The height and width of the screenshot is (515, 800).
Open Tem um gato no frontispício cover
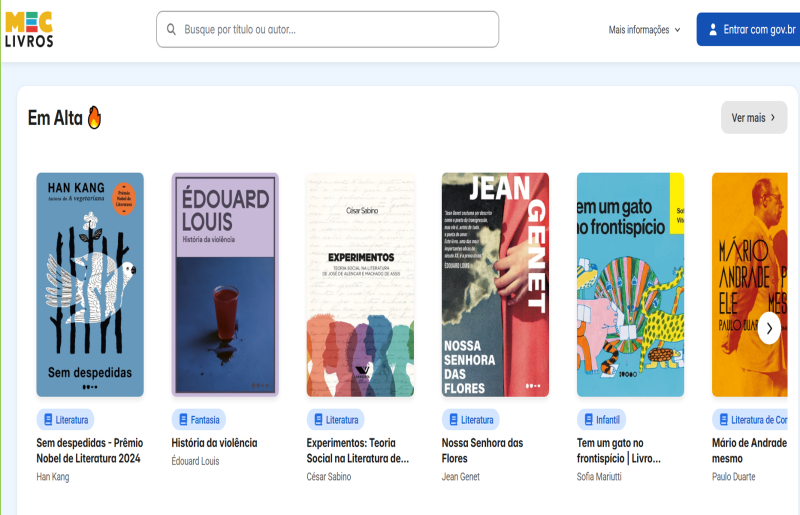coord(630,285)
